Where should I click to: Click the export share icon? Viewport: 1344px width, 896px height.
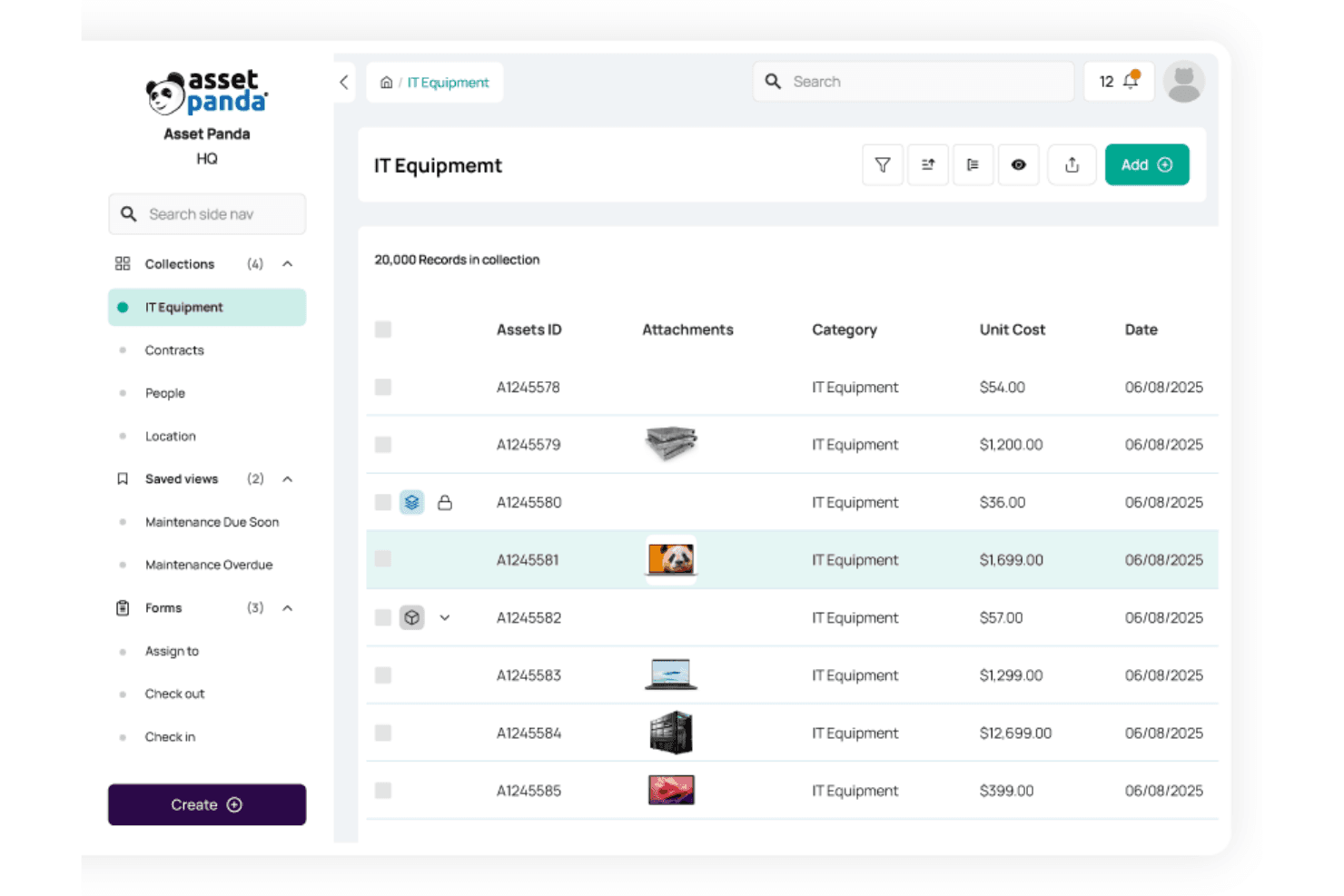click(x=1072, y=165)
